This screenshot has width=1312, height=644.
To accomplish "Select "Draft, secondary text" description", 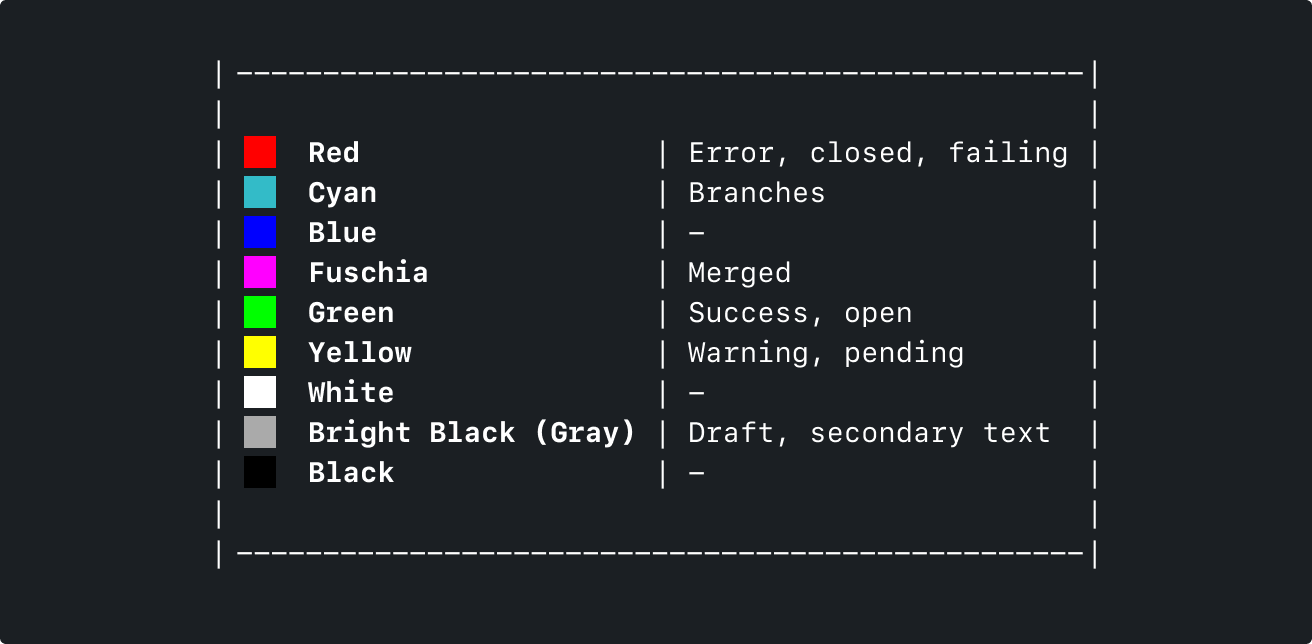I will pyautogui.click(x=870, y=433).
